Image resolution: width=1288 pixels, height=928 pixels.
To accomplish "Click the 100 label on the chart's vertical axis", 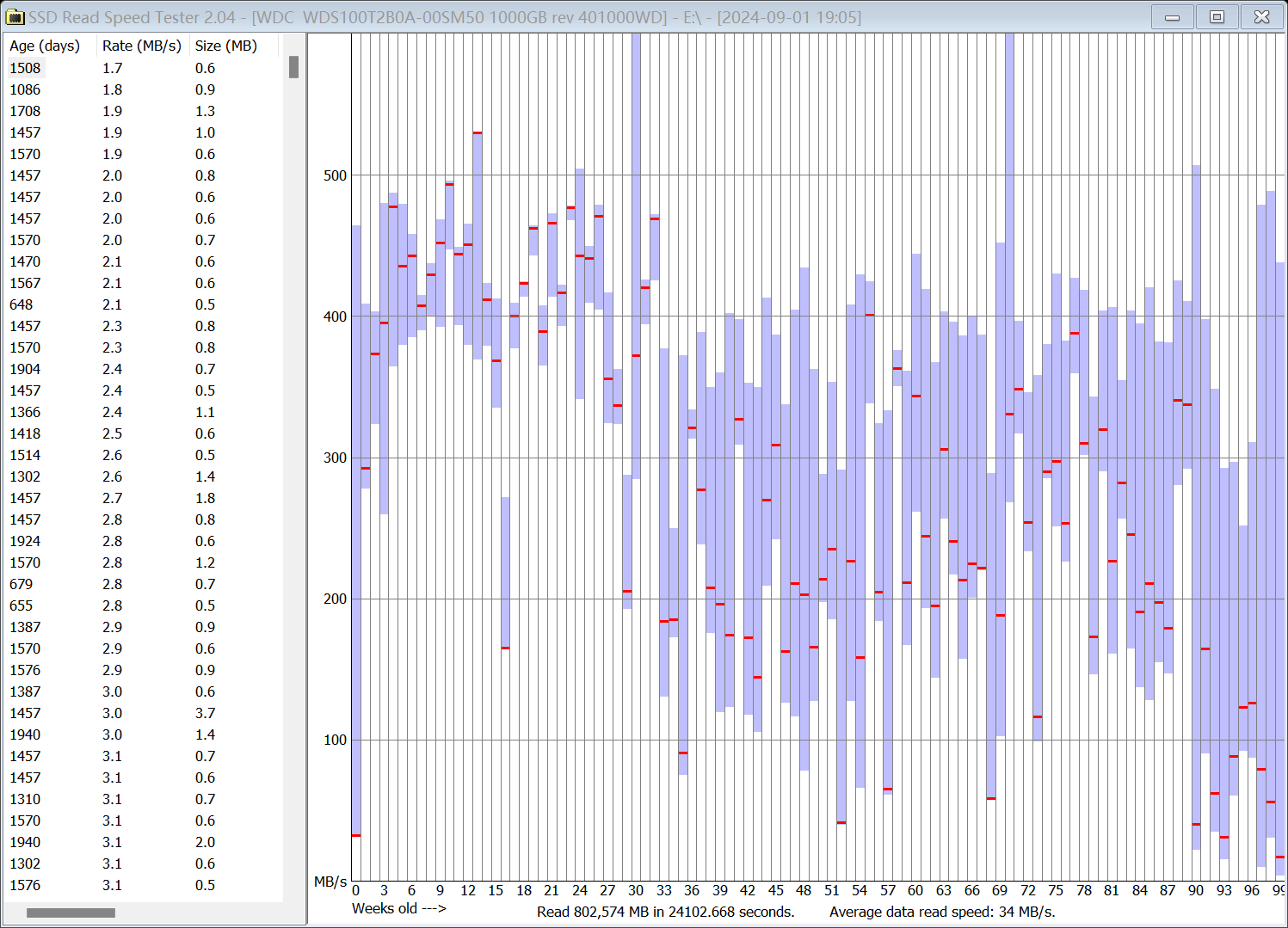I will click(335, 740).
